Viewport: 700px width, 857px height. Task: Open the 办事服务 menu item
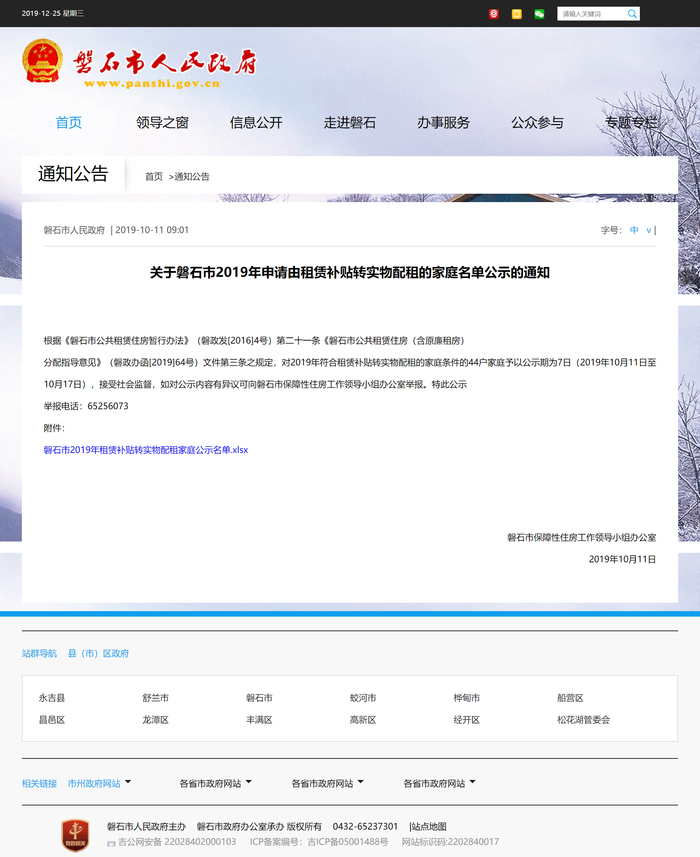[444, 122]
